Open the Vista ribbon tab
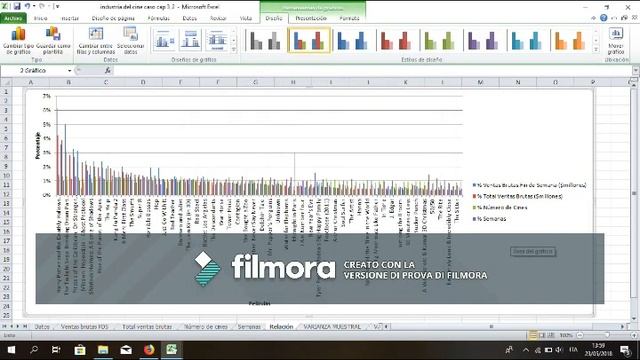 pos(246,18)
